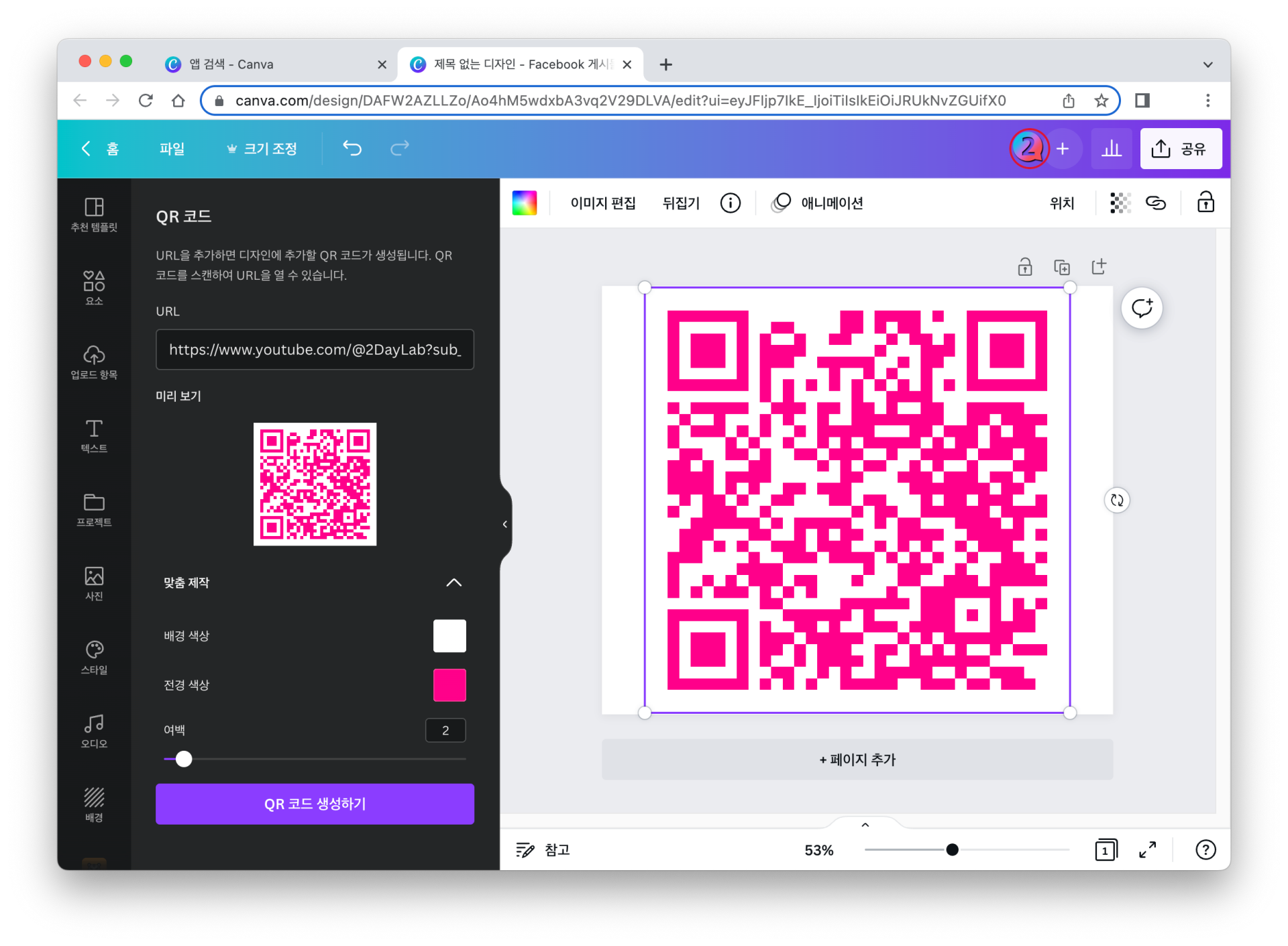
Task: Click the undo arrow in header
Action: click(x=352, y=148)
